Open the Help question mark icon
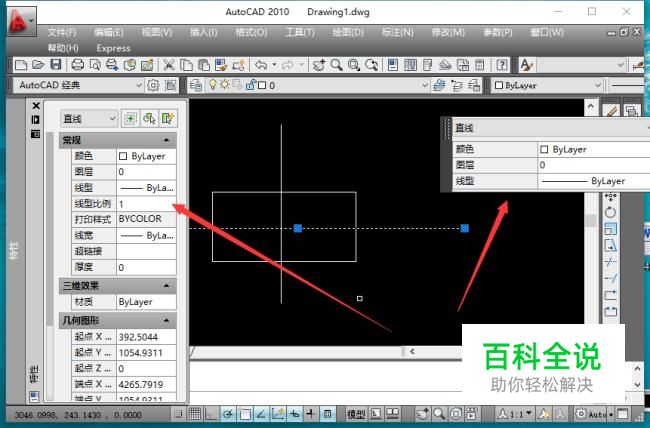The width and height of the screenshot is (650, 428). (502, 65)
